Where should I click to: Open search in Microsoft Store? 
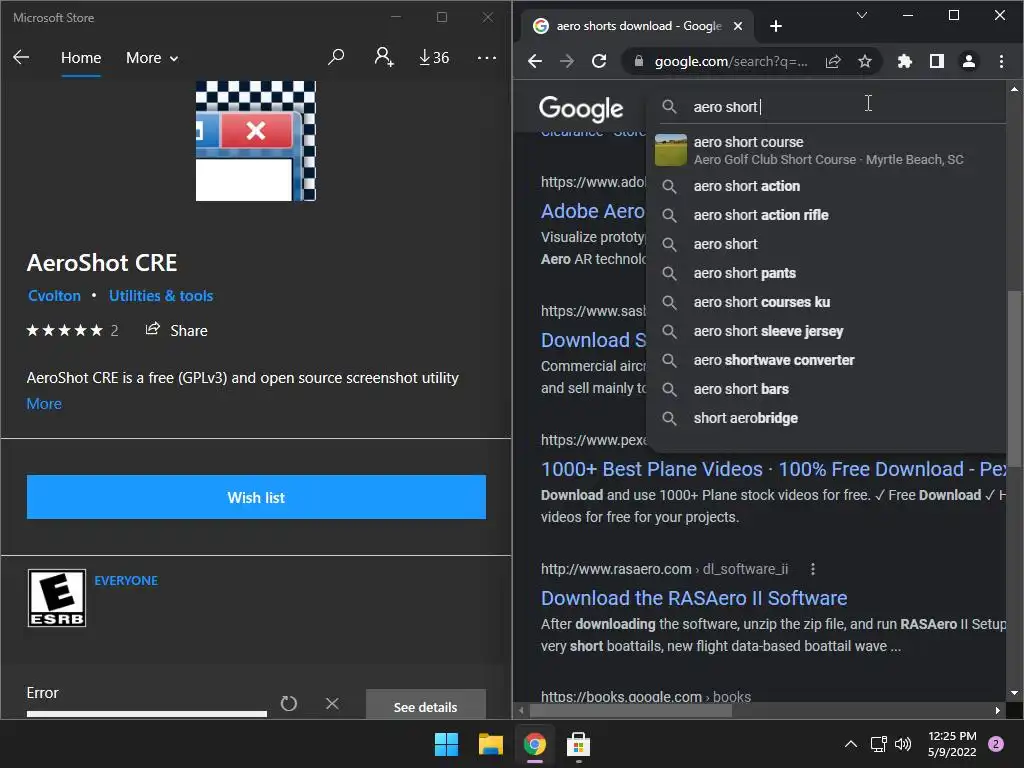click(x=336, y=57)
